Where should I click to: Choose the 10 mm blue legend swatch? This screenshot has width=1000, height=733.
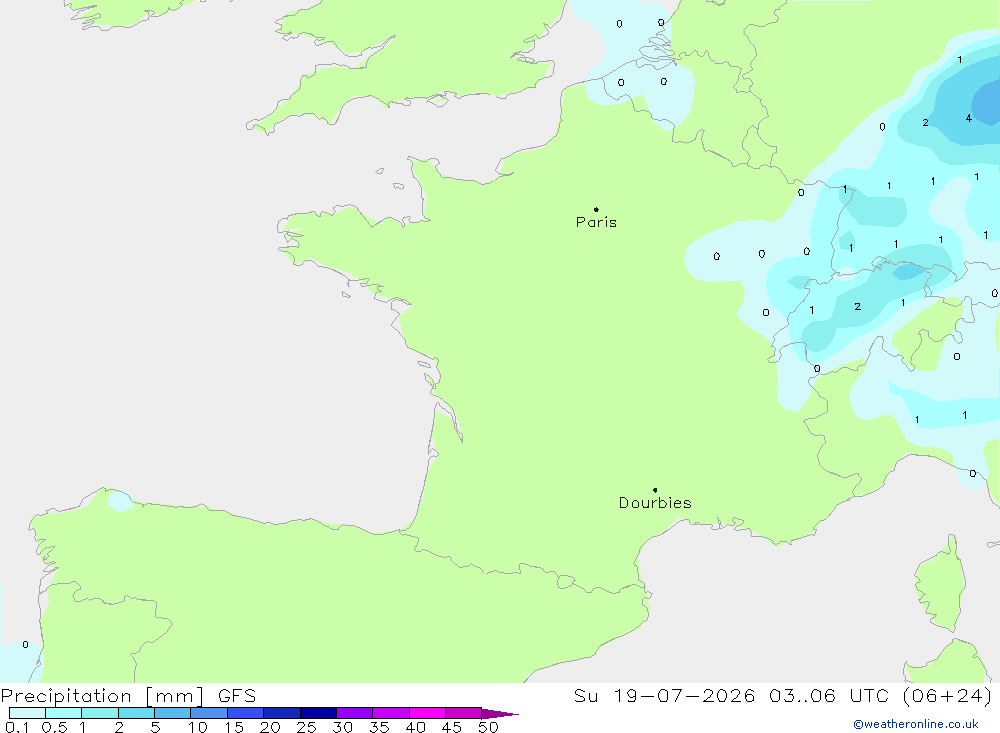click(x=209, y=713)
